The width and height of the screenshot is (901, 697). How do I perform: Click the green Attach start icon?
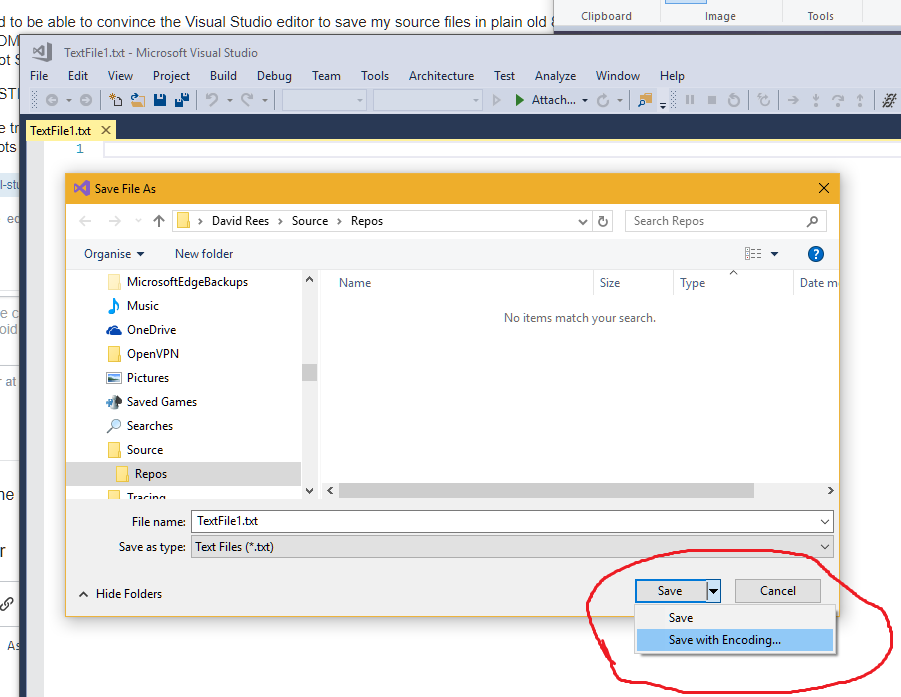click(519, 100)
